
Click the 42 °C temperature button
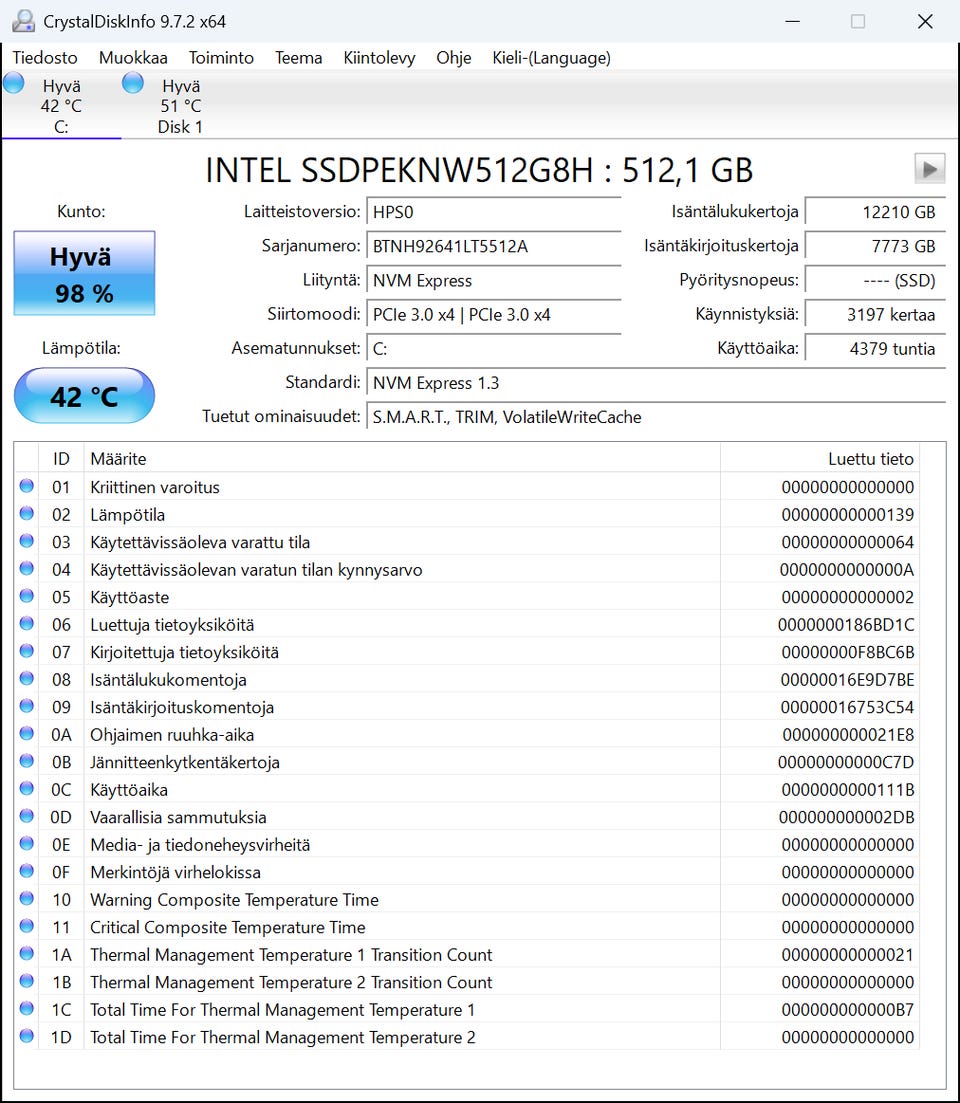coord(84,396)
